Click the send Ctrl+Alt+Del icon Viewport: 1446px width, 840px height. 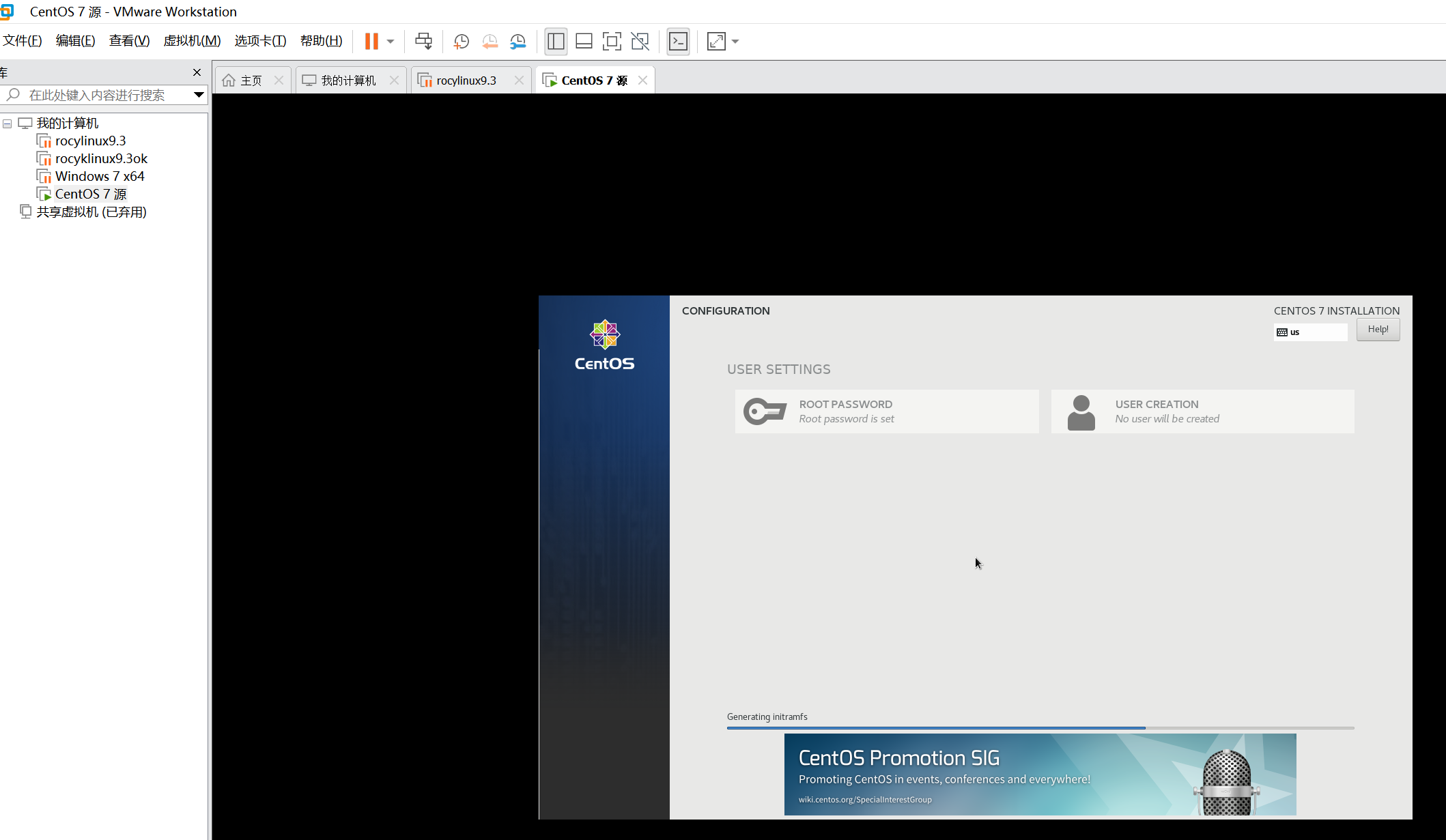(x=423, y=41)
